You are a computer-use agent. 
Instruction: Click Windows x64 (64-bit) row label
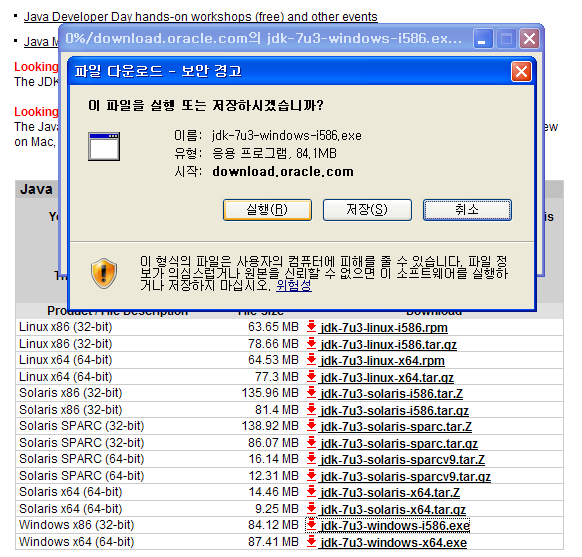click(x=76, y=542)
